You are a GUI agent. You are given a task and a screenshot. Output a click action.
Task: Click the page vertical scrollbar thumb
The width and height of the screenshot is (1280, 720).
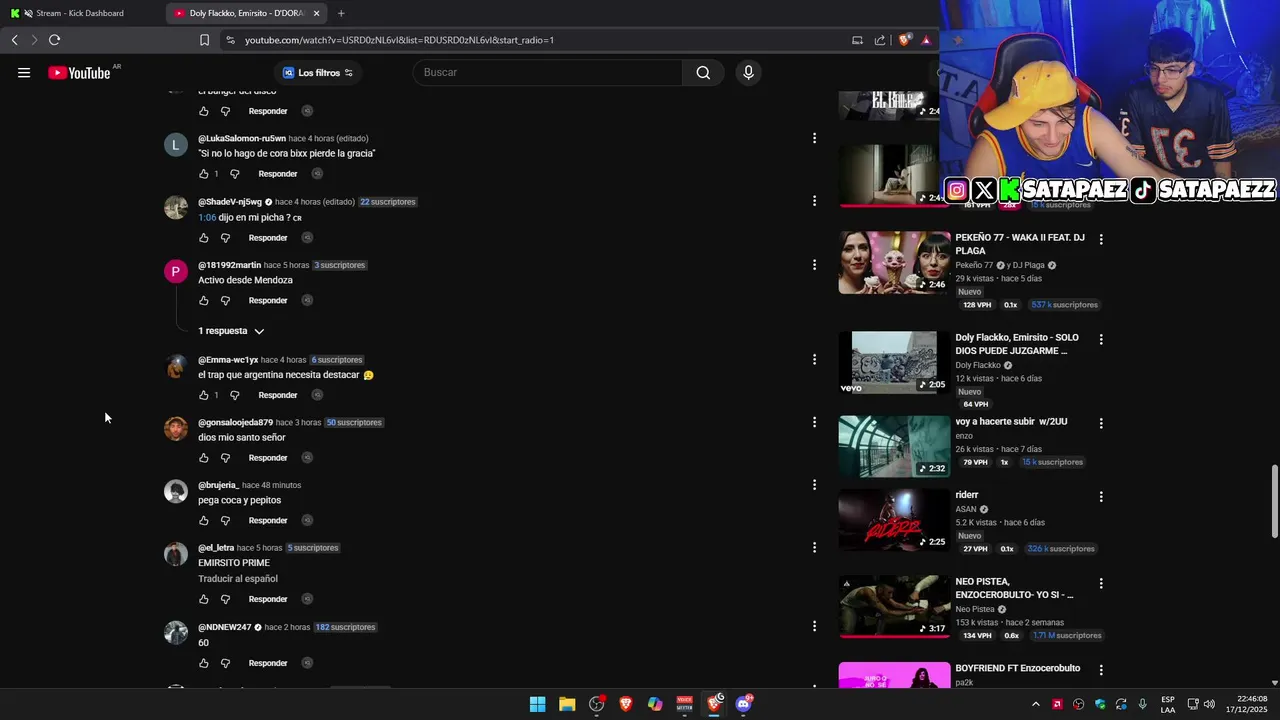1274,502
